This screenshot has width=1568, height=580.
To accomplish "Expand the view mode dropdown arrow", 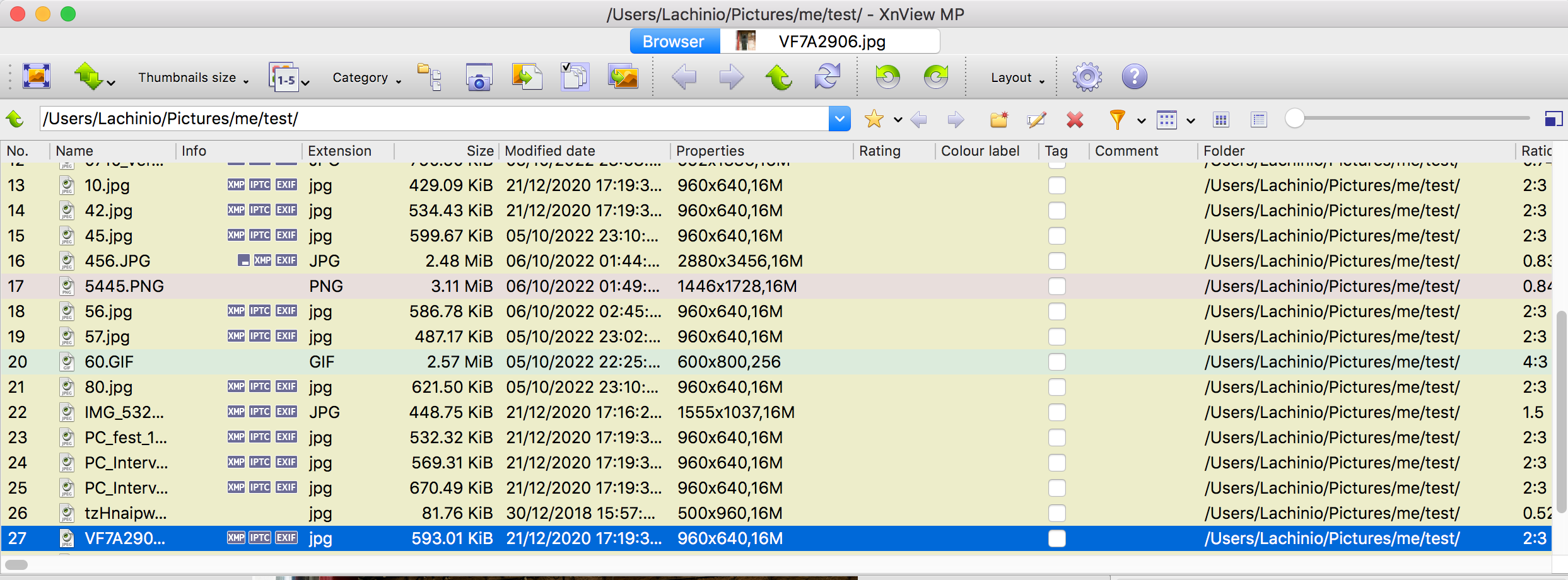I will pyautogui.click(x=1191, y=120).
